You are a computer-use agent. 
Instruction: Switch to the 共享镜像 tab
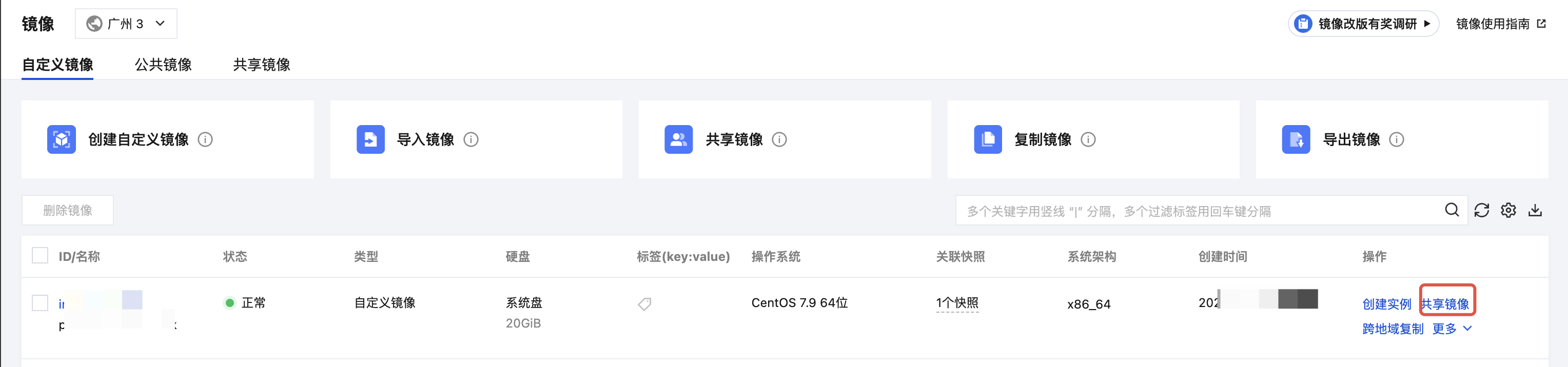[x=262, y=65]
